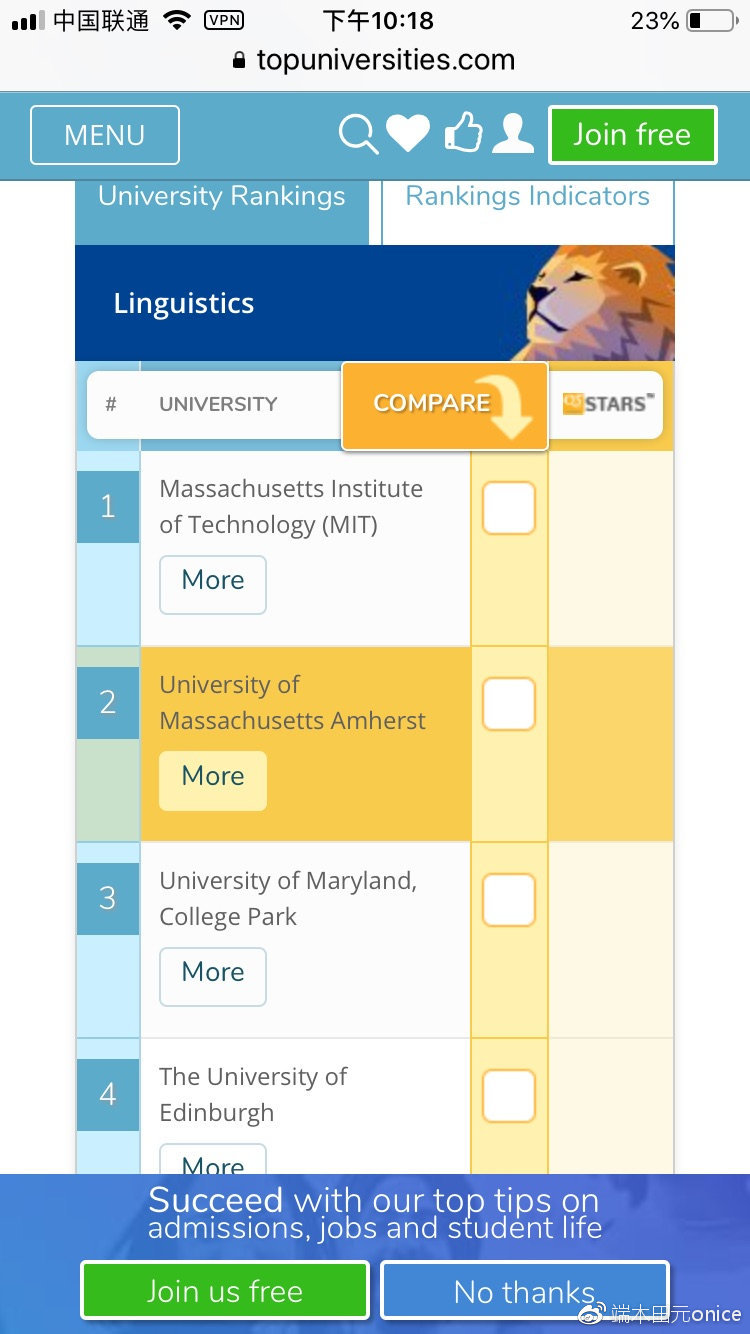The image size is (750, 1334).
Task: Check compare box for University of Edinburgh
Action: 509,1096
